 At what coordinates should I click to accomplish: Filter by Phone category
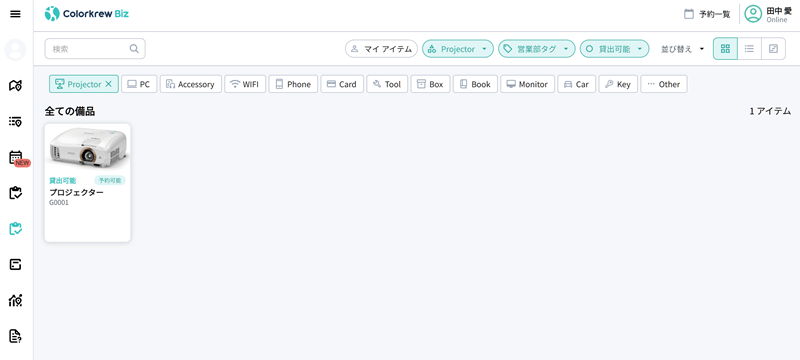point(293,84)
